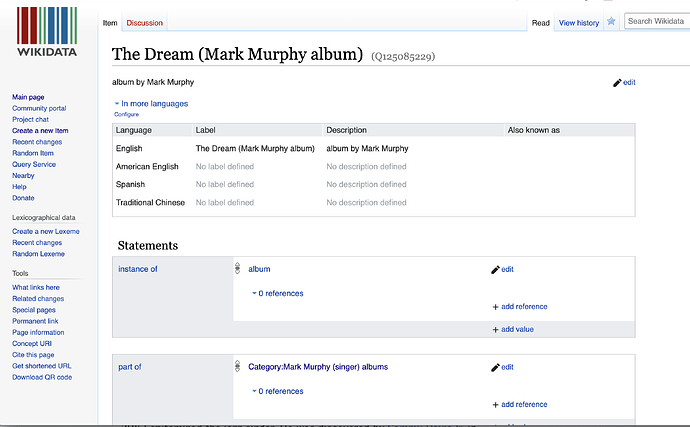Open Project chat

30,119
